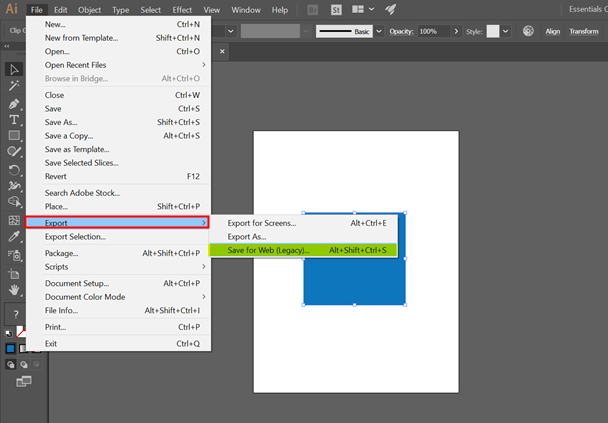Viewport: 608px width, 423px height.
Task: Click the Align panel link
Action: point(553,31)
